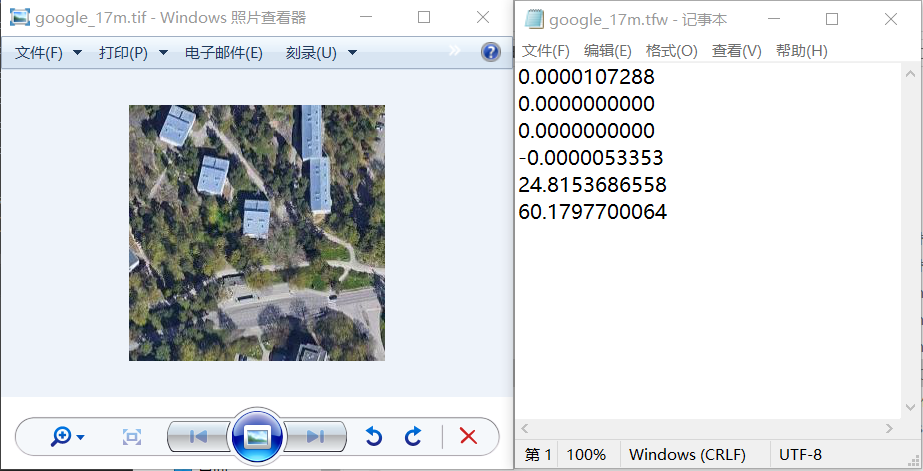Image resolution: width=923 pixels, height=471 pixels.
Task: Click Notepad horizontal scrollbar right arrow
Action: pos(890,428)
